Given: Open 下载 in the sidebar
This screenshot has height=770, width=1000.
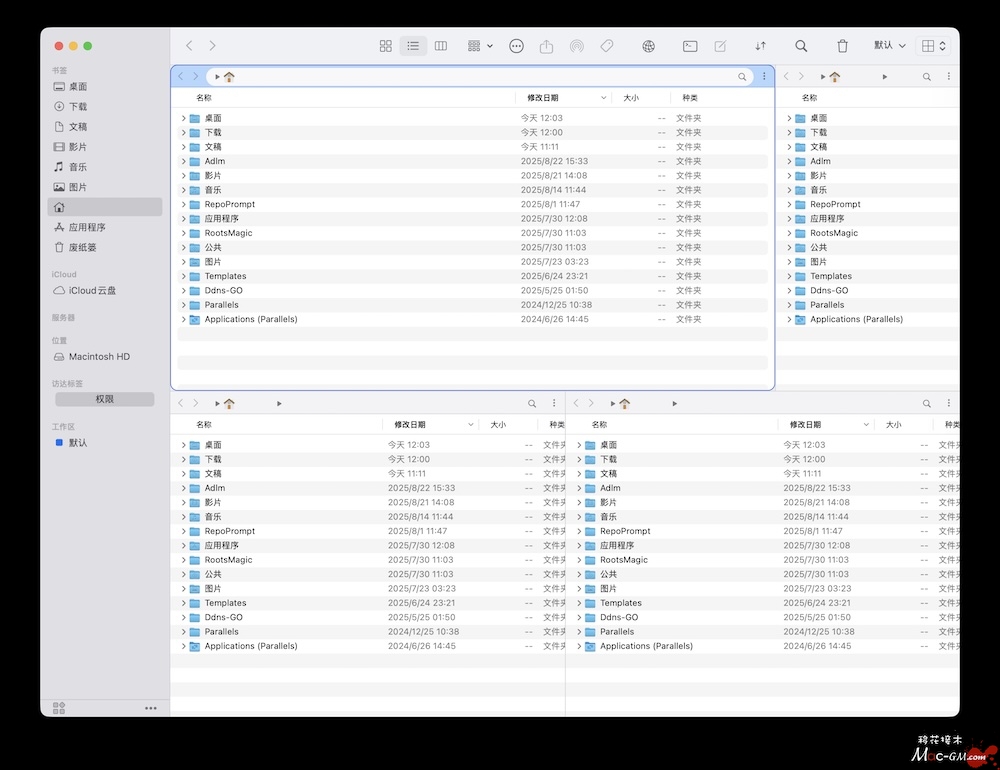Looking at the screenshot, I should [105, 107].
